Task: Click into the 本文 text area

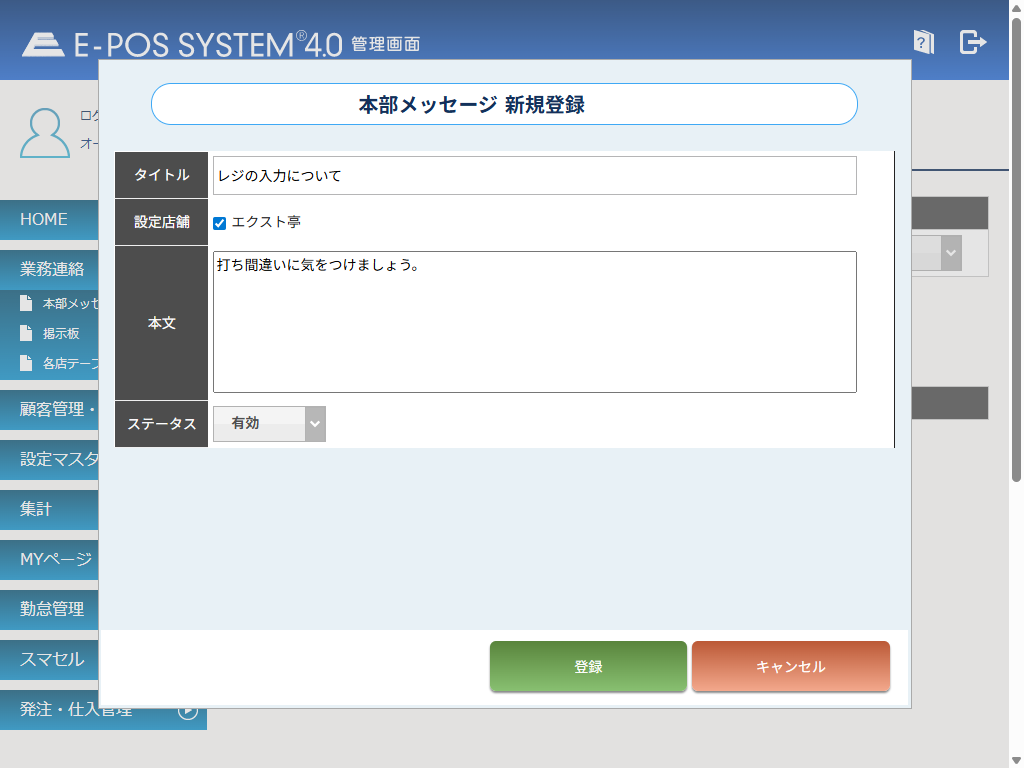Action: click(x=534, y=322)
